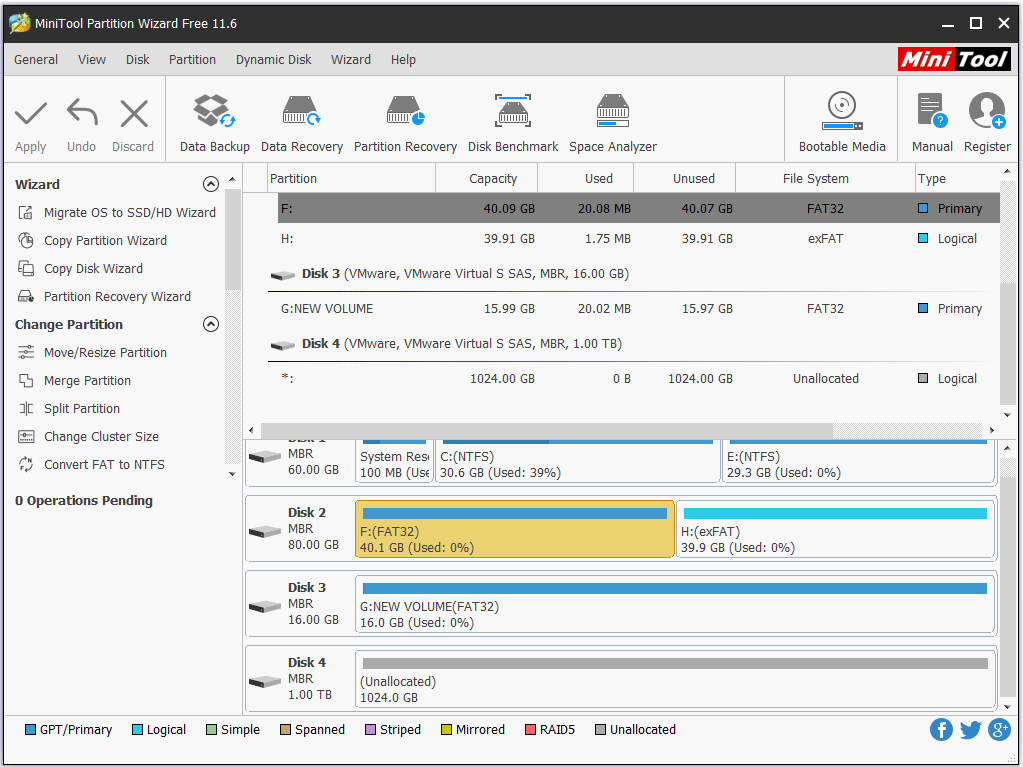Click the Copy Partition Wizard icon
Viewport: 1023px width, 767px height.
click(26, 241)
